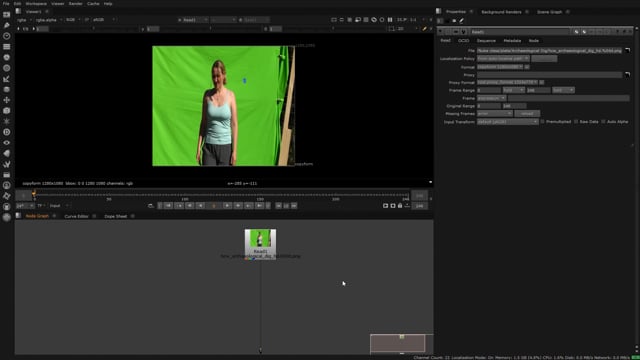Toggle the Premultiplied checkbox
The height and width of the screenshot is (360, 640).
[542, 122]
